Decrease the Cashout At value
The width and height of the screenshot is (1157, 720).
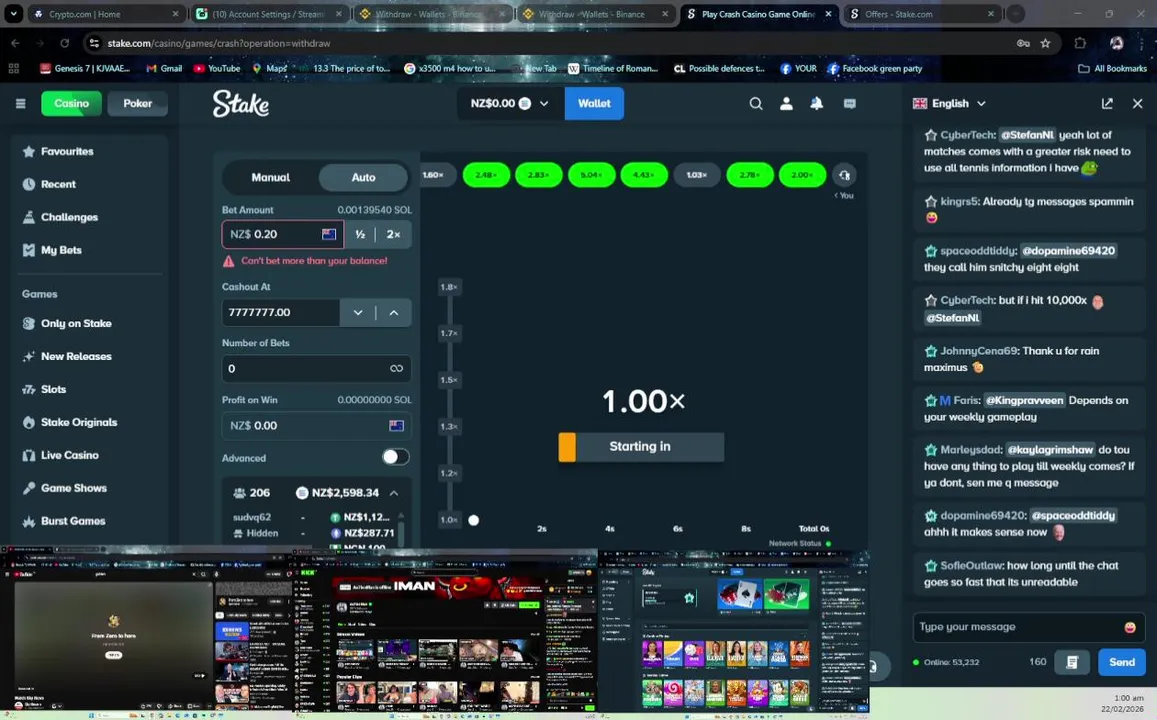(x=358, y=313)
